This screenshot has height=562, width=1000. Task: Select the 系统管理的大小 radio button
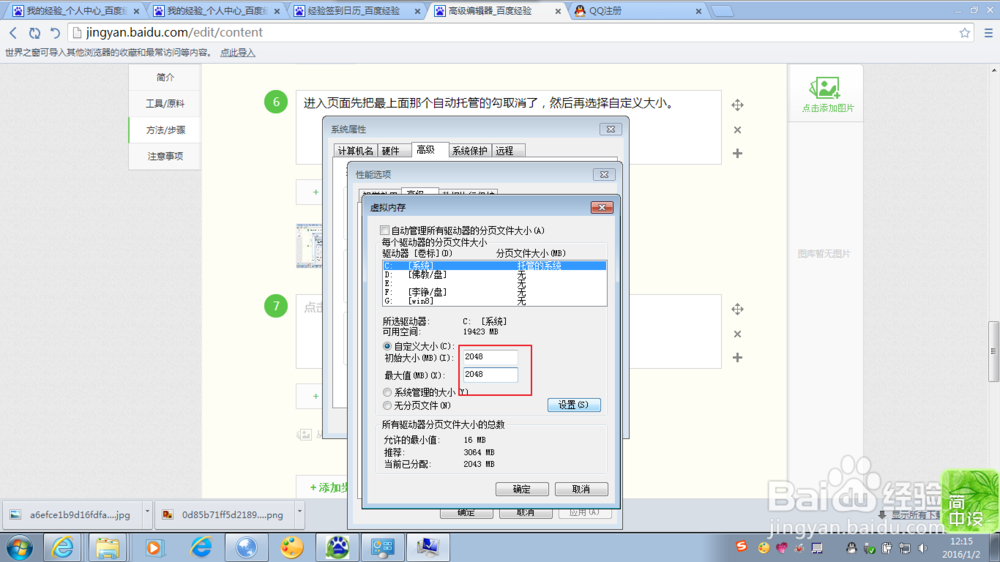point(387,392)
